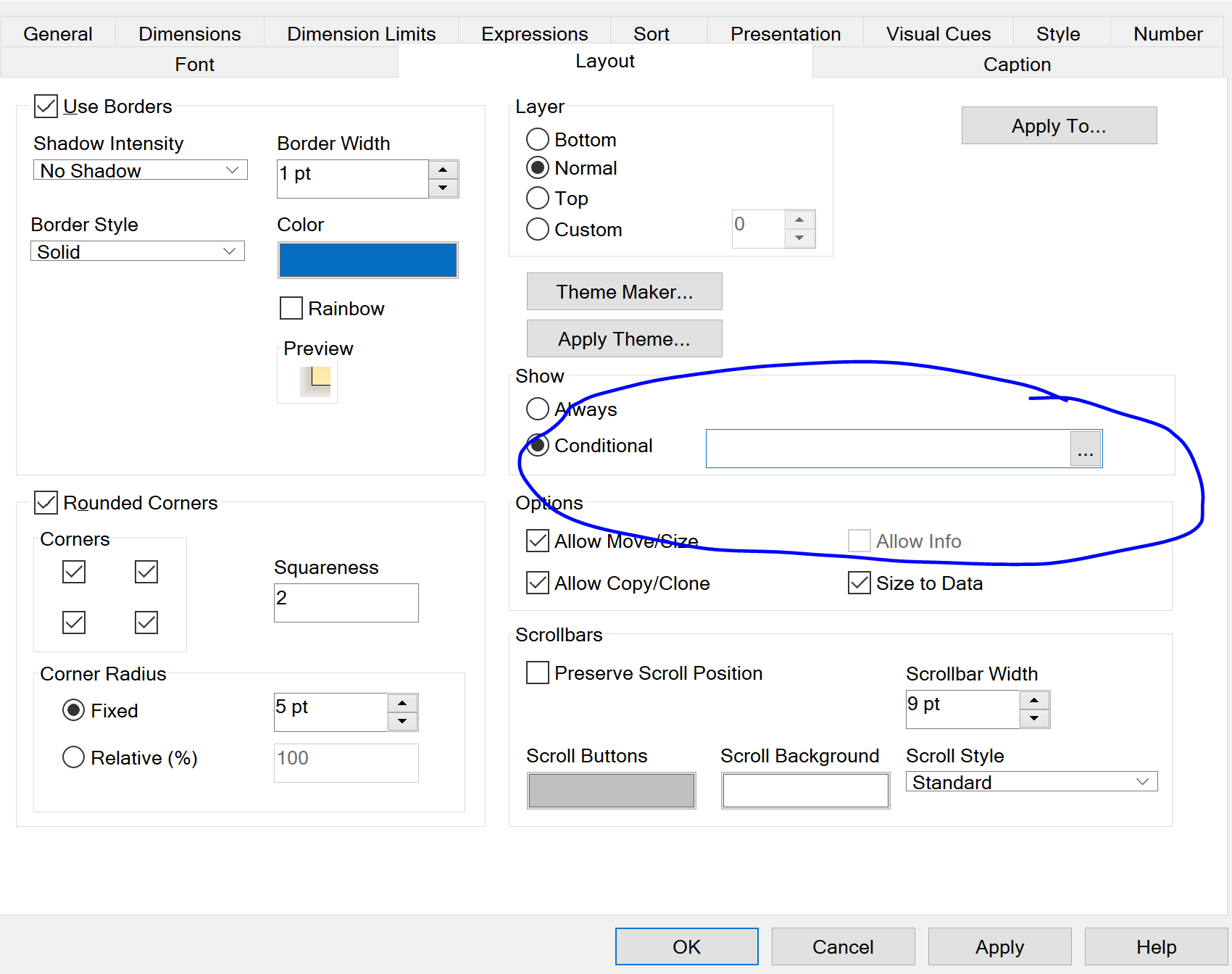
Task: Choose the Custom layer option
Action: [538, 229]
